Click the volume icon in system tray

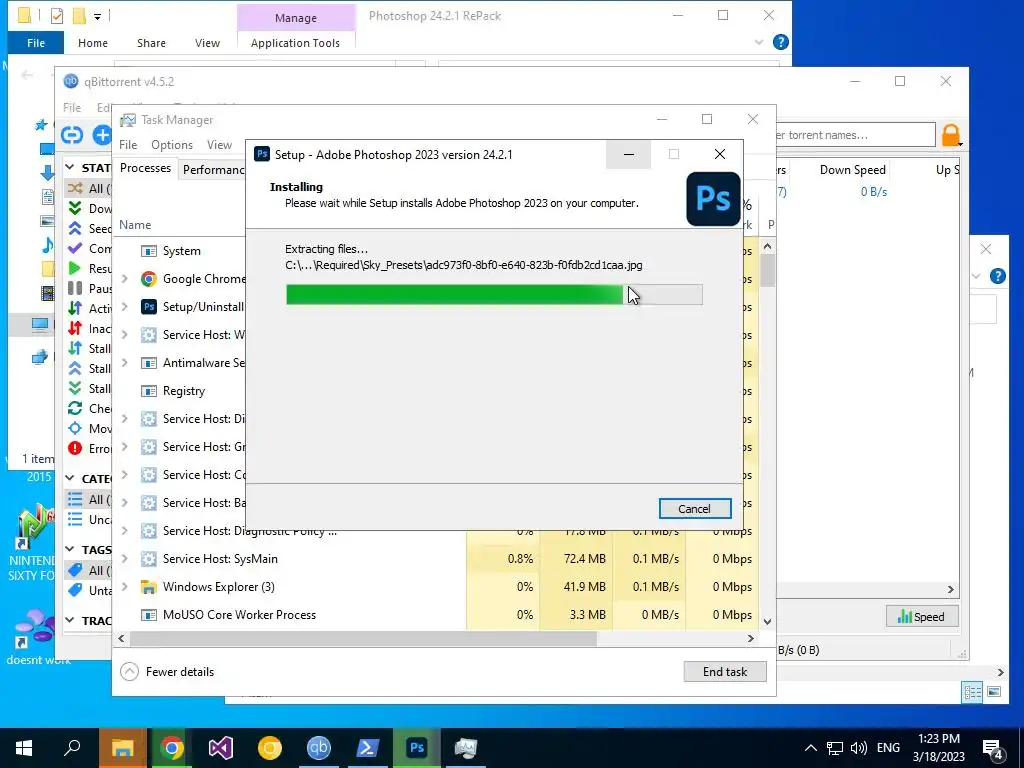pyautogui.click(x=859, y=748)
